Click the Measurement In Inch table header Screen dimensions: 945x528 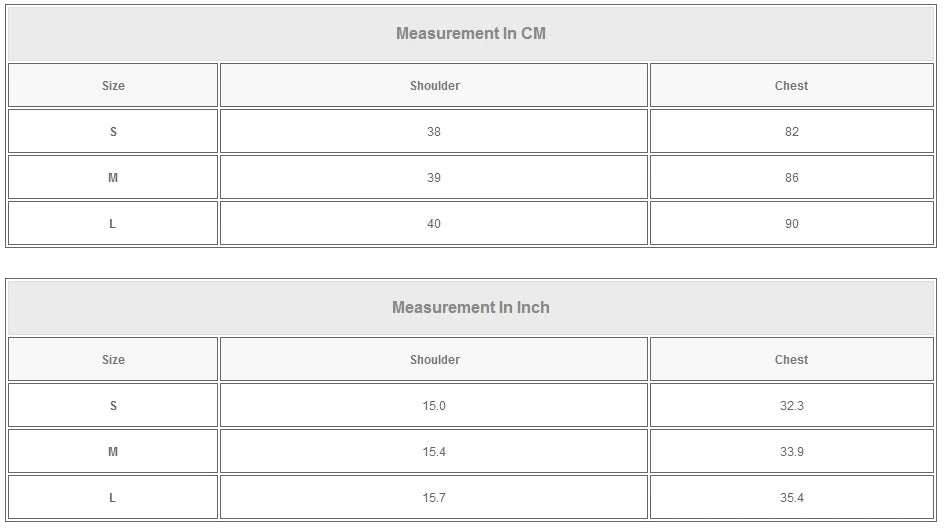click(x=471, y=307)
